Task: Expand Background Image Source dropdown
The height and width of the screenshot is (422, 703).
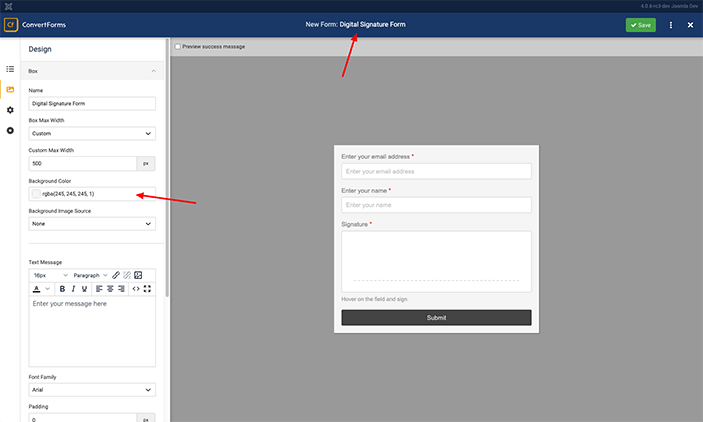Action: click(92, 224)
